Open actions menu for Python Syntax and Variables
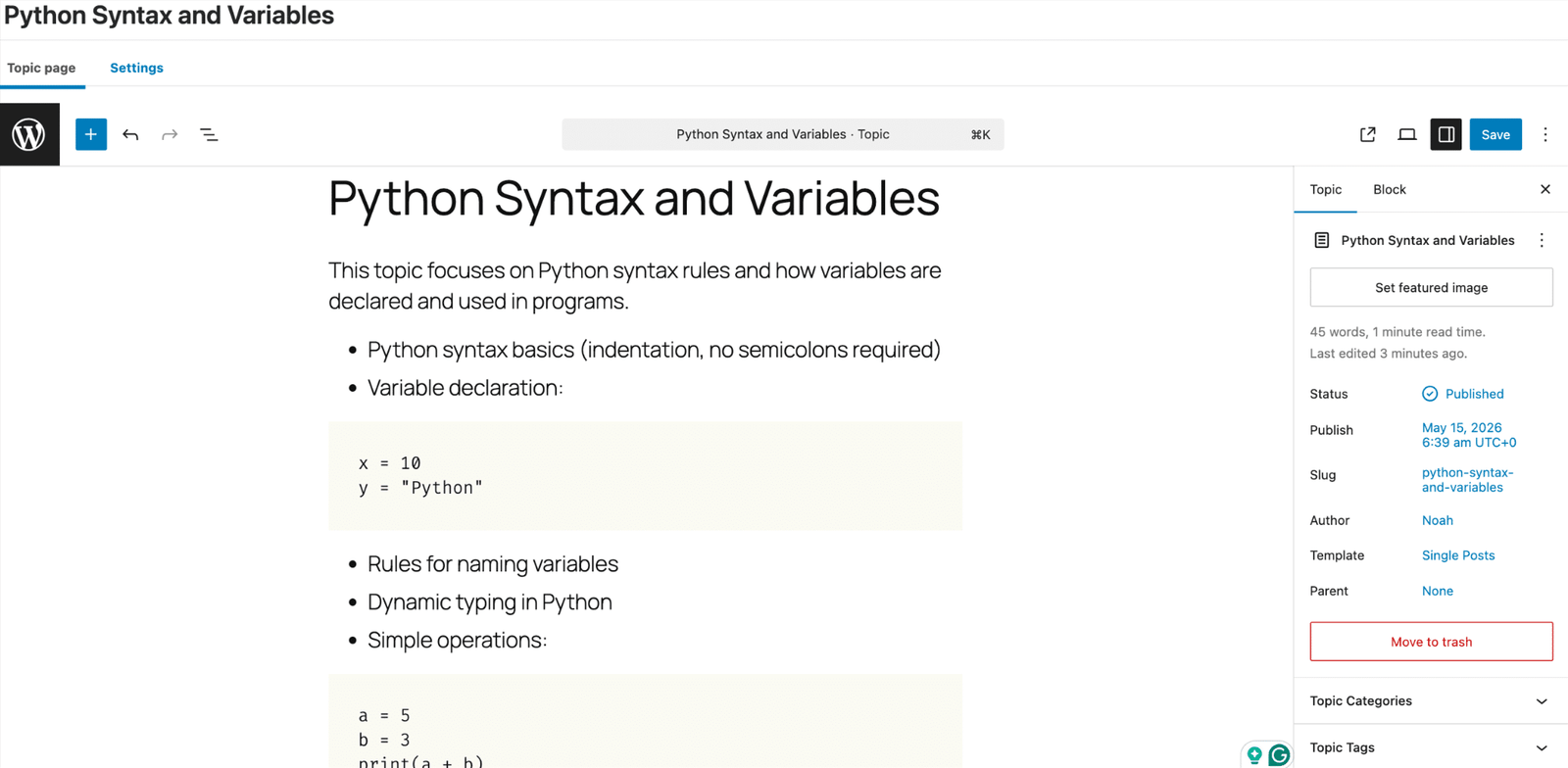This screenshot has width=1568, height=768. pyautogui.click(x=1542, y=240)
